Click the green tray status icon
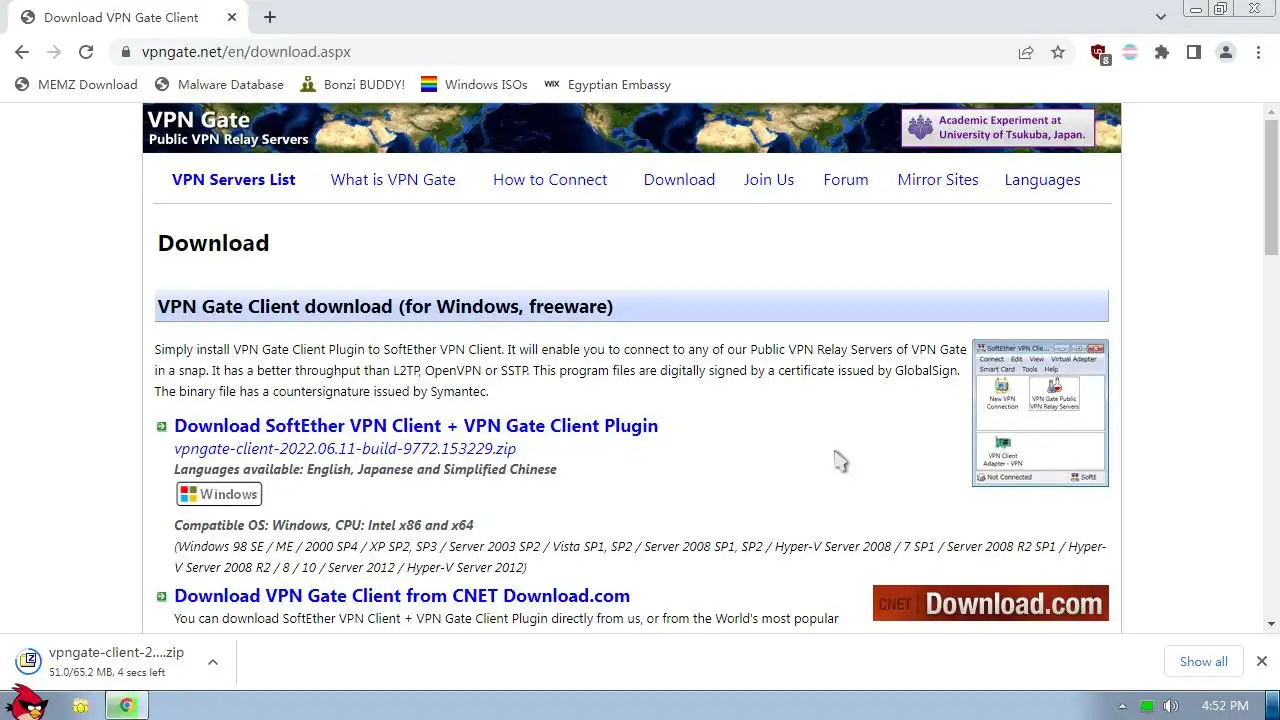Screen dimensions: 1280x720 tap(1147, 706)
